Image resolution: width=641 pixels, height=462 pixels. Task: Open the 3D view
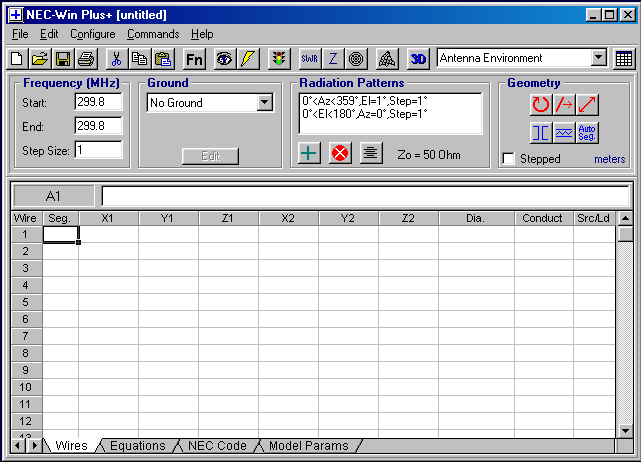(x=418, y=59)
